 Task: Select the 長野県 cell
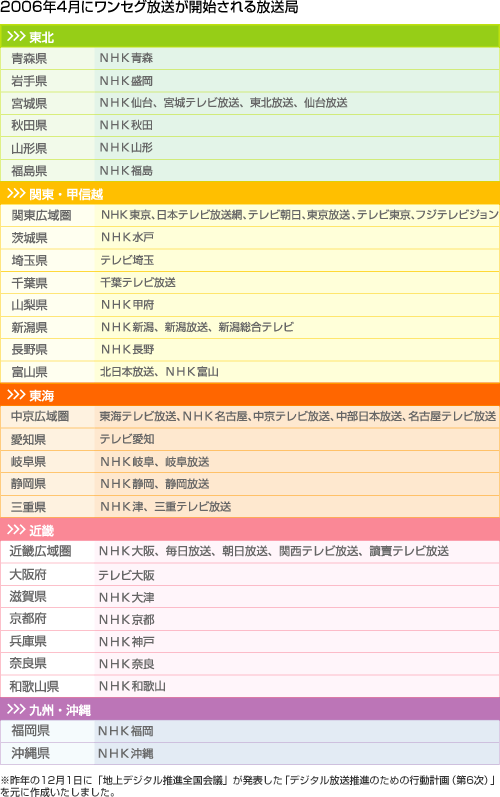tap(47, 350)
